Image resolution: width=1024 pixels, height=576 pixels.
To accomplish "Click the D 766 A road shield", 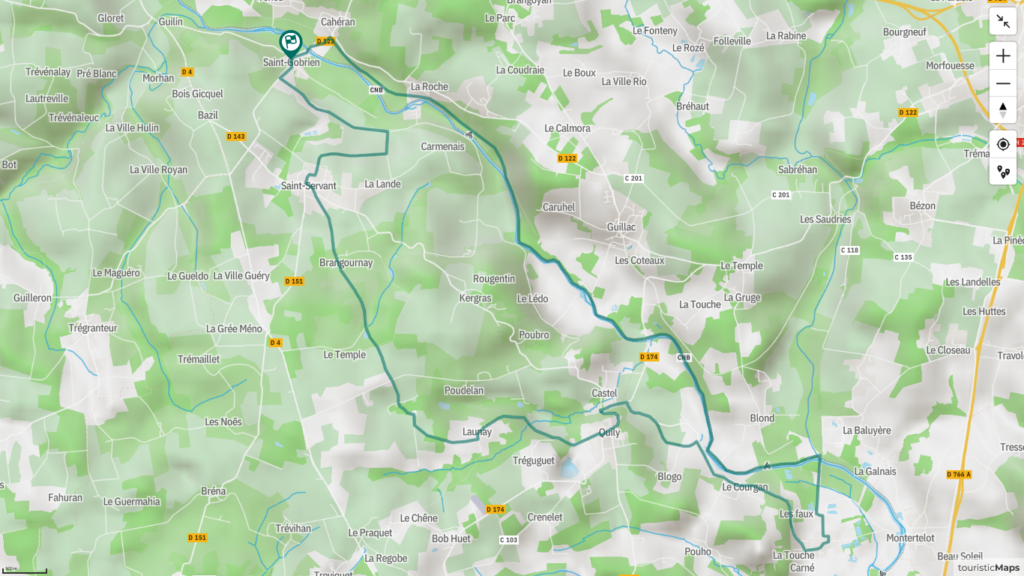I will pyautogui.click(x=959, y=474).
